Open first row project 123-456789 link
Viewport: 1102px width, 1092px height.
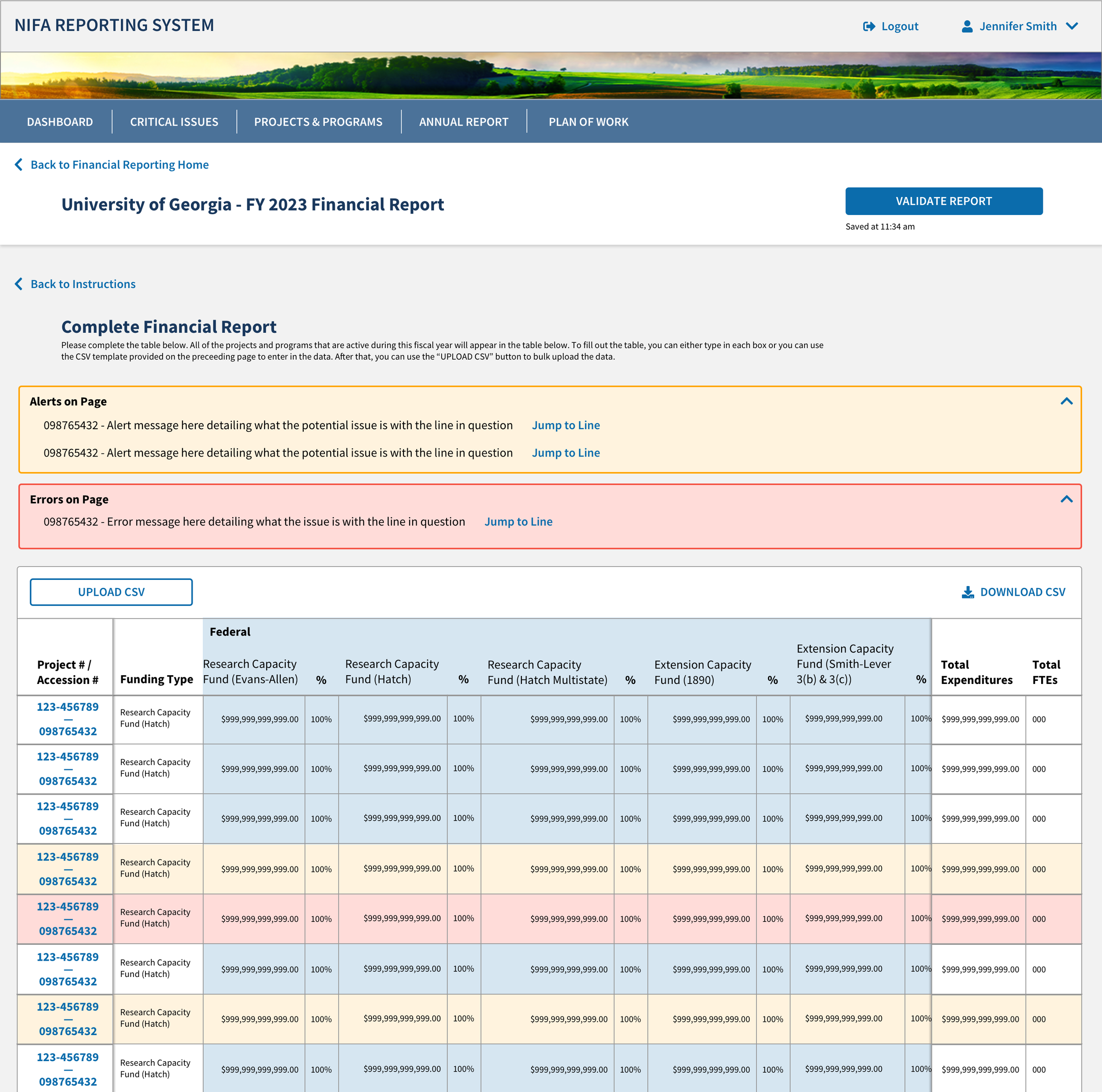click(68, 707)
